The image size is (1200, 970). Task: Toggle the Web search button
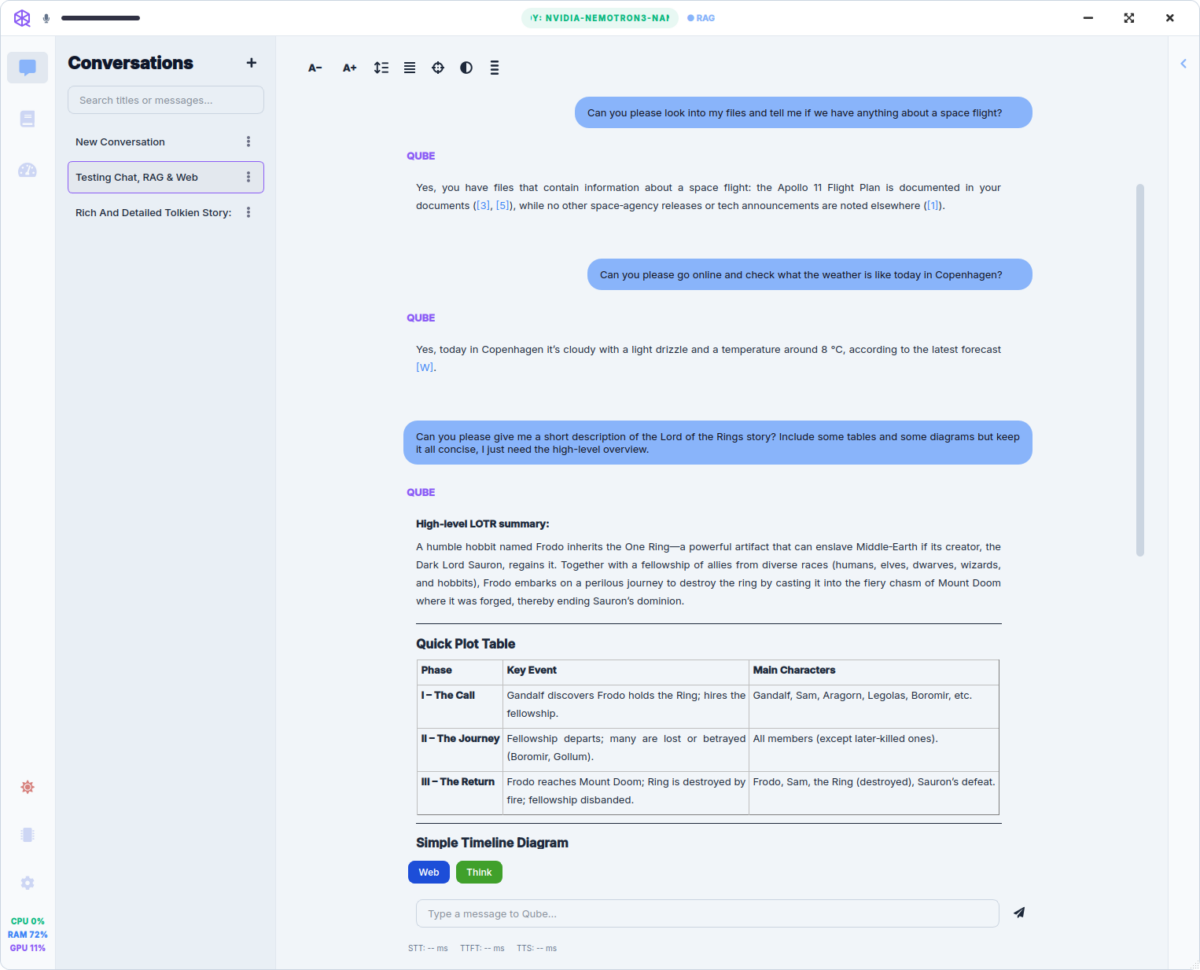429,872
